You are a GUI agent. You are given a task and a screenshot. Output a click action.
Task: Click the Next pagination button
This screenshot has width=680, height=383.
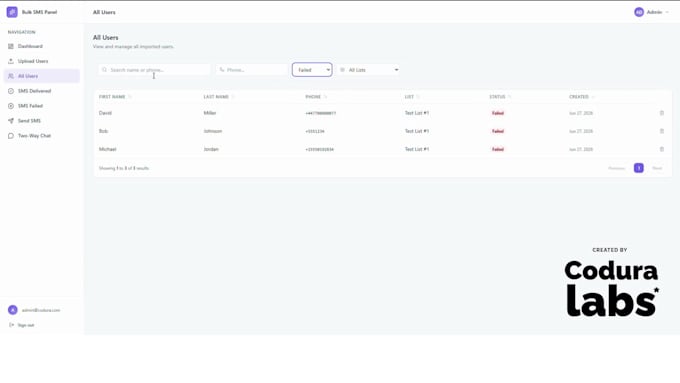tap(657, 168)
